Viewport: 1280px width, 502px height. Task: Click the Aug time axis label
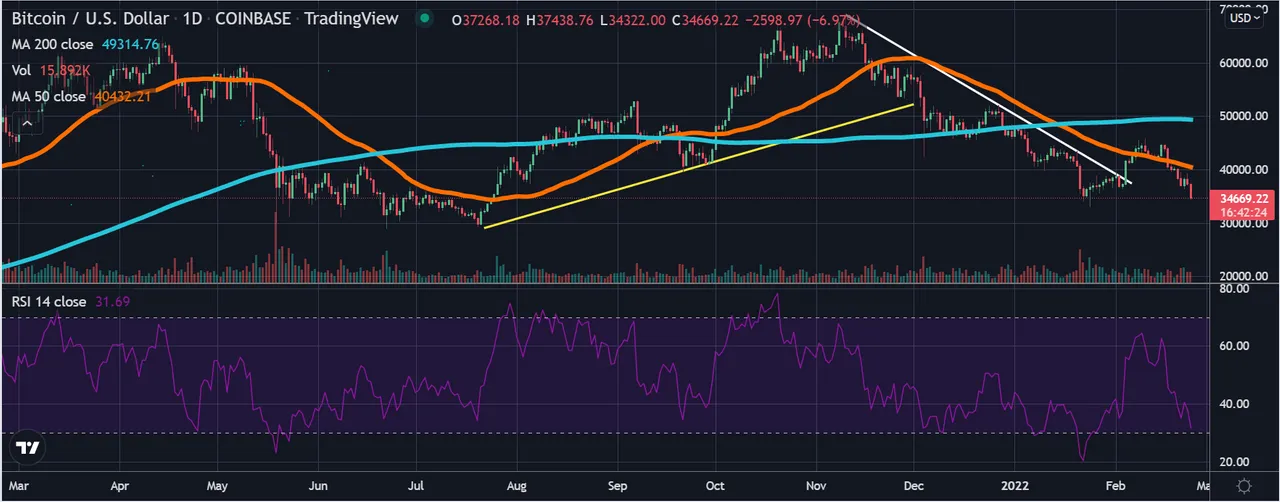coord(517,485)
